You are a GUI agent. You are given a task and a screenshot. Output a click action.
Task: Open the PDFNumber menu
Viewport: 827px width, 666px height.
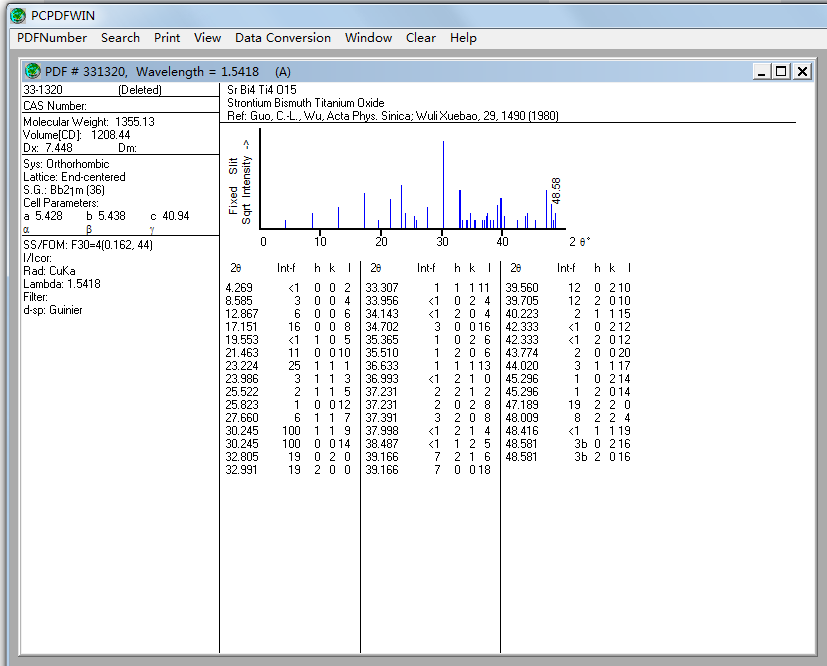click(52, 38)
